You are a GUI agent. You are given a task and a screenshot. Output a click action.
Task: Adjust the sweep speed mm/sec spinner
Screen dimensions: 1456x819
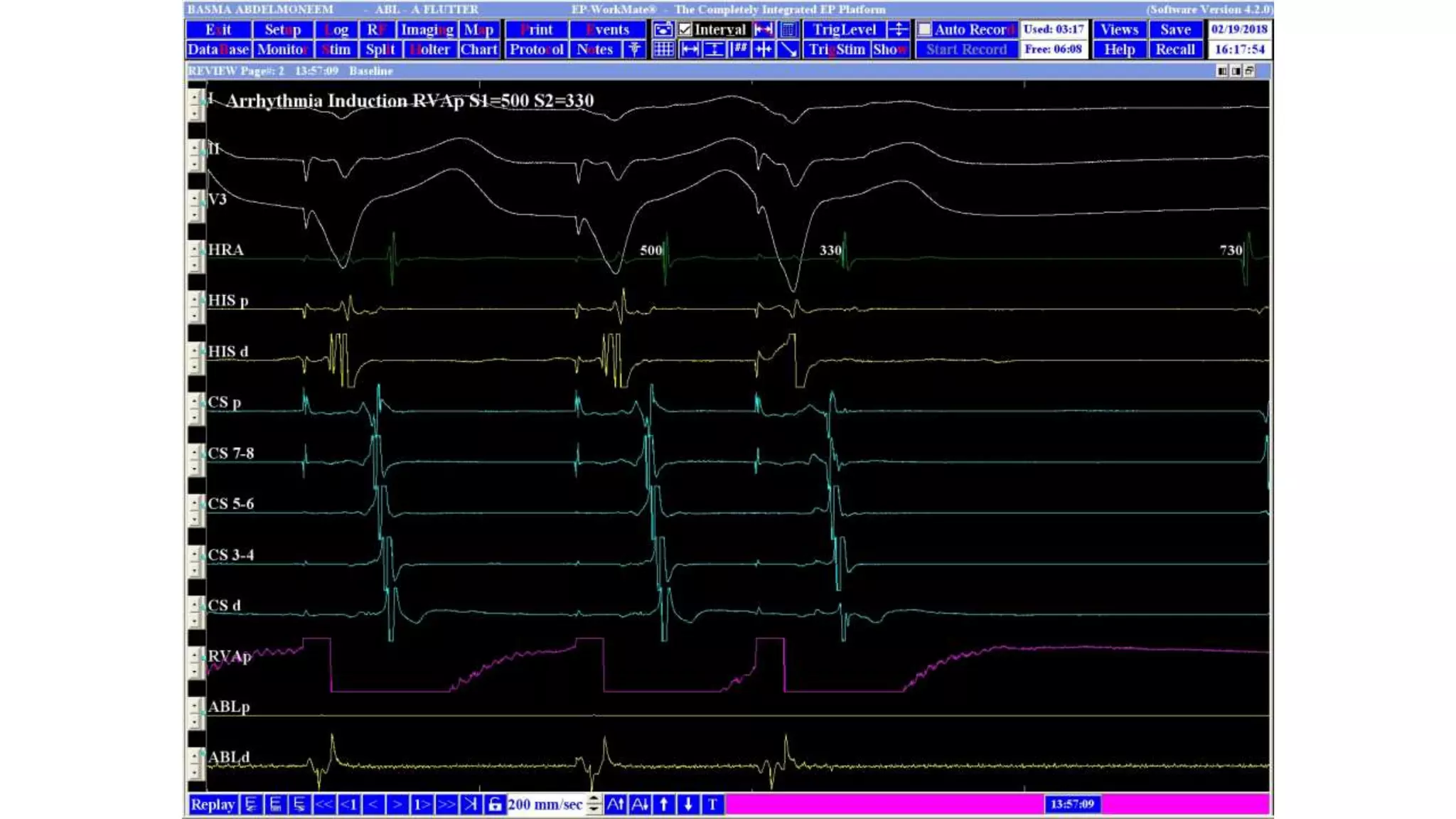pos(594,805)
